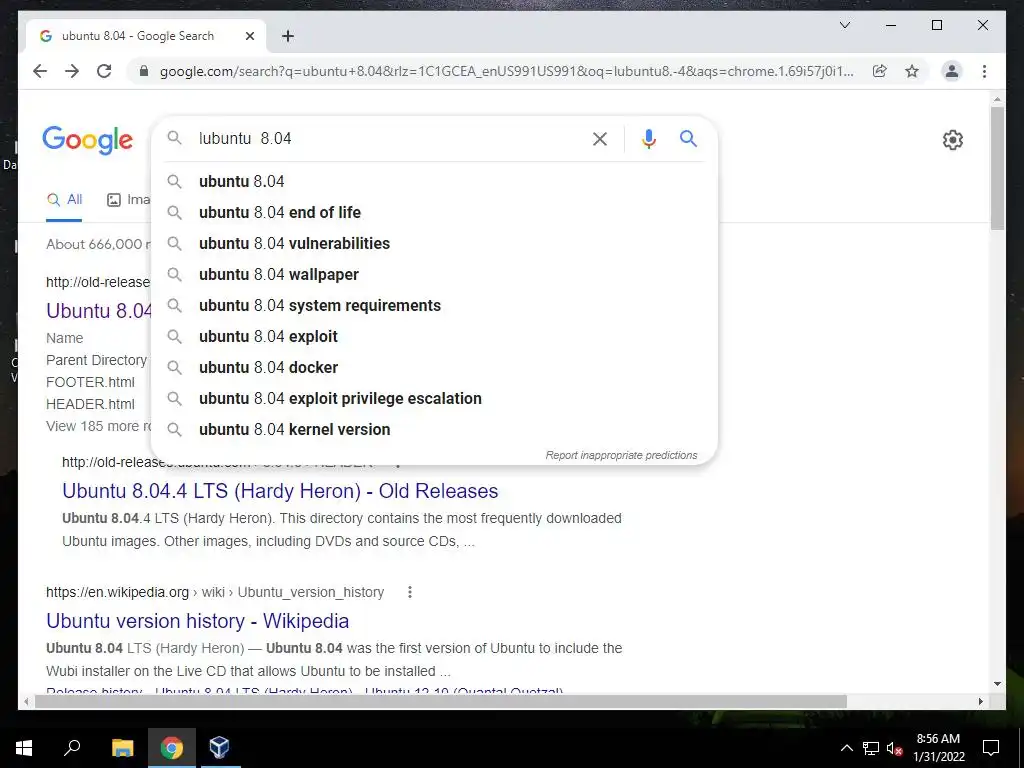Switch to Chrome in taskbar
Image resolution: width=1024 pixels, height=768 pixels.
172,748
